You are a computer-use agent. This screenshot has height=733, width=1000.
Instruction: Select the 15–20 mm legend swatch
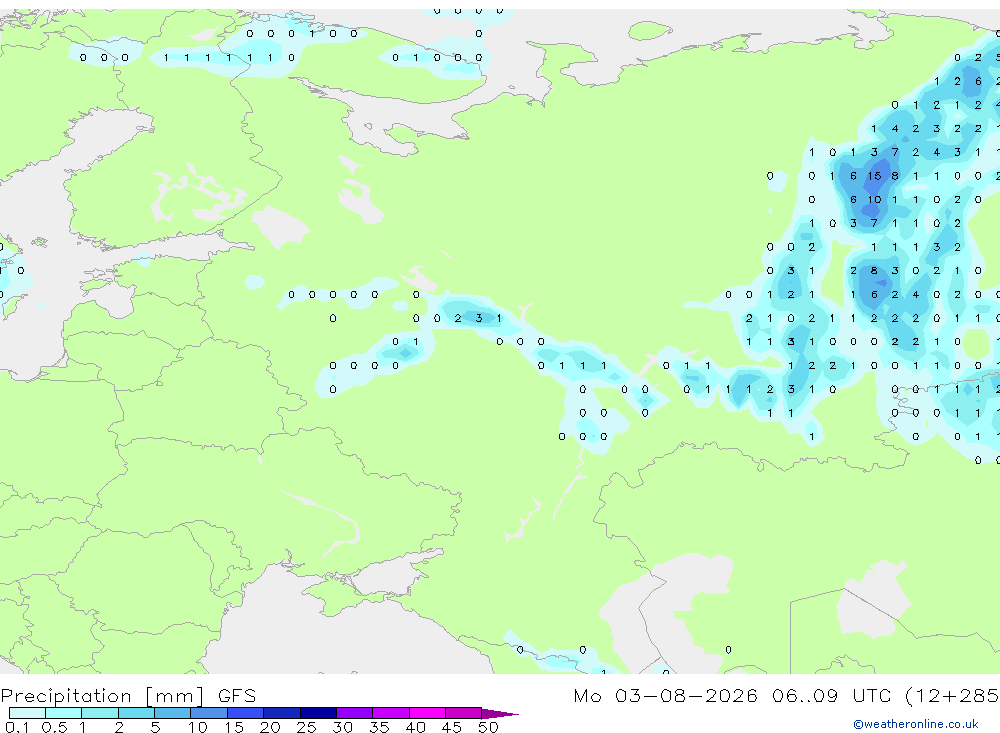[x=246, y=713]
